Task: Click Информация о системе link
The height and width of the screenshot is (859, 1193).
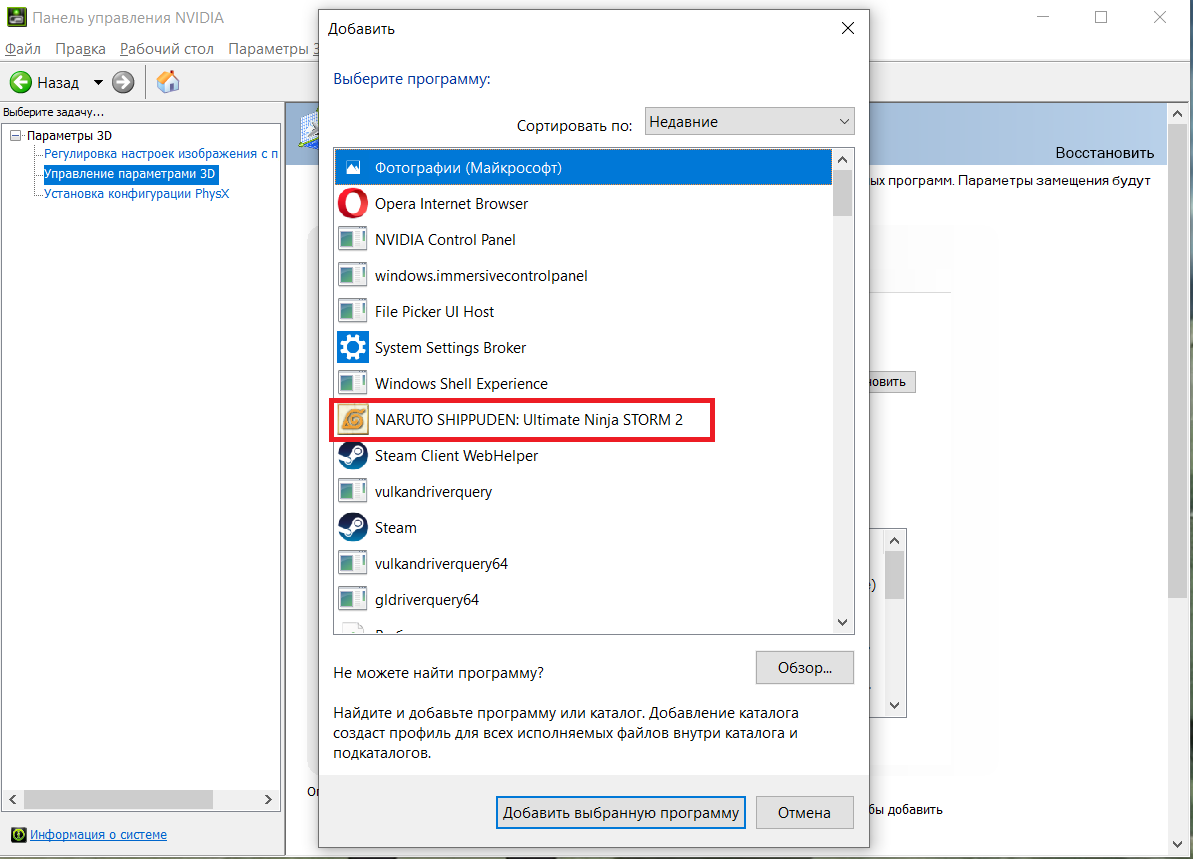Action: [x=98, y=835]
